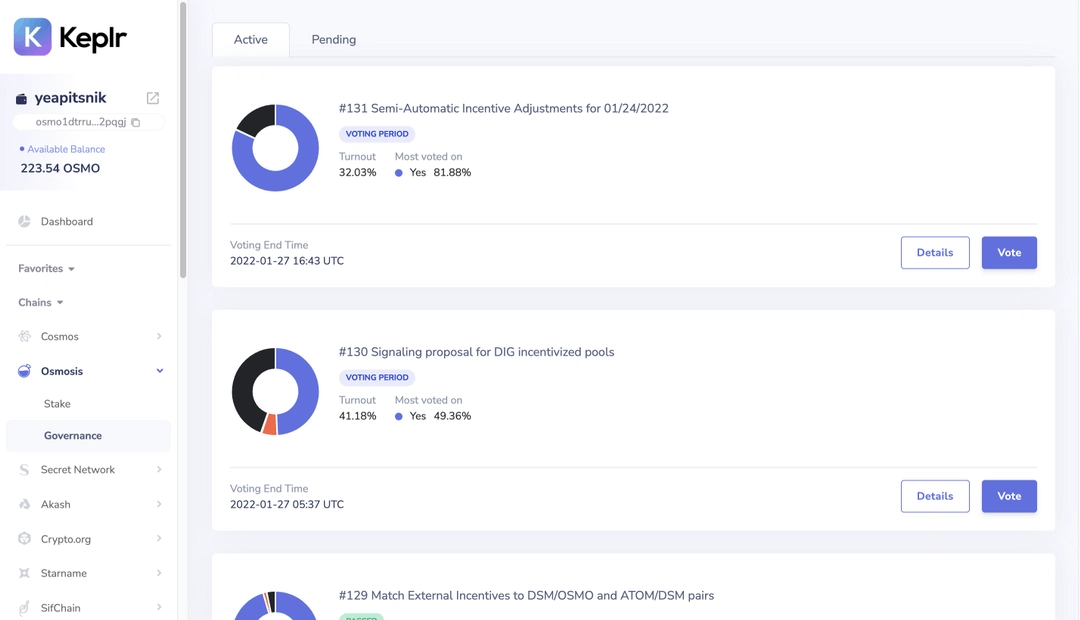
Task: Click the Cosmos chain icon
Action: (x=25, y=337)
